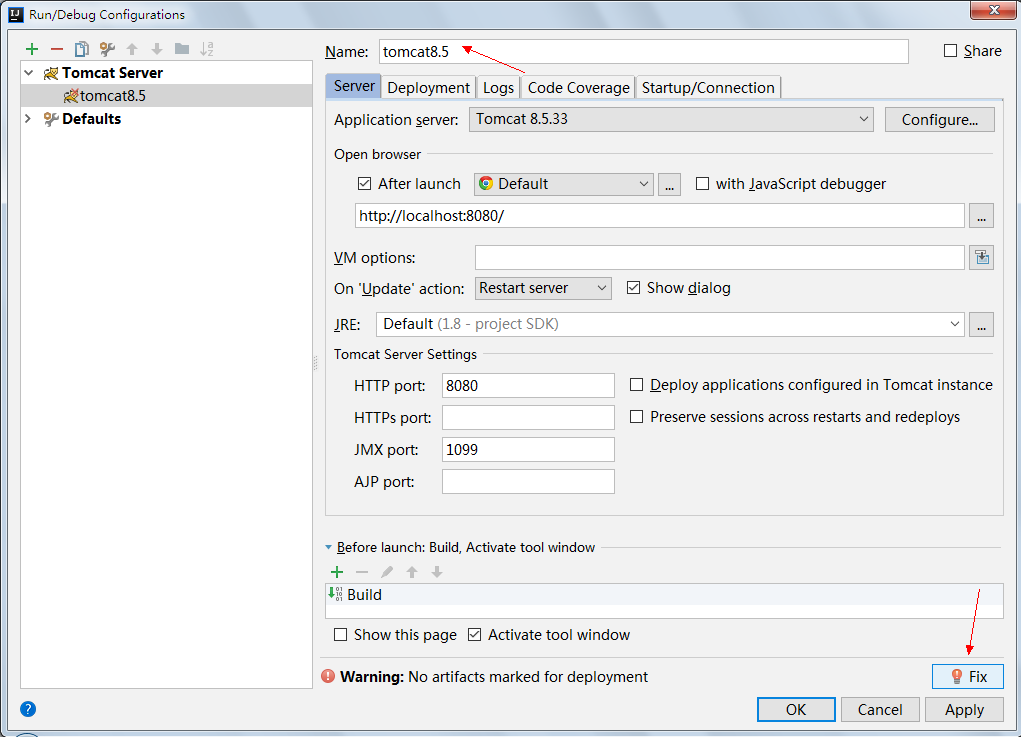
Task: Click the OK button
Action: click(796, 710)
